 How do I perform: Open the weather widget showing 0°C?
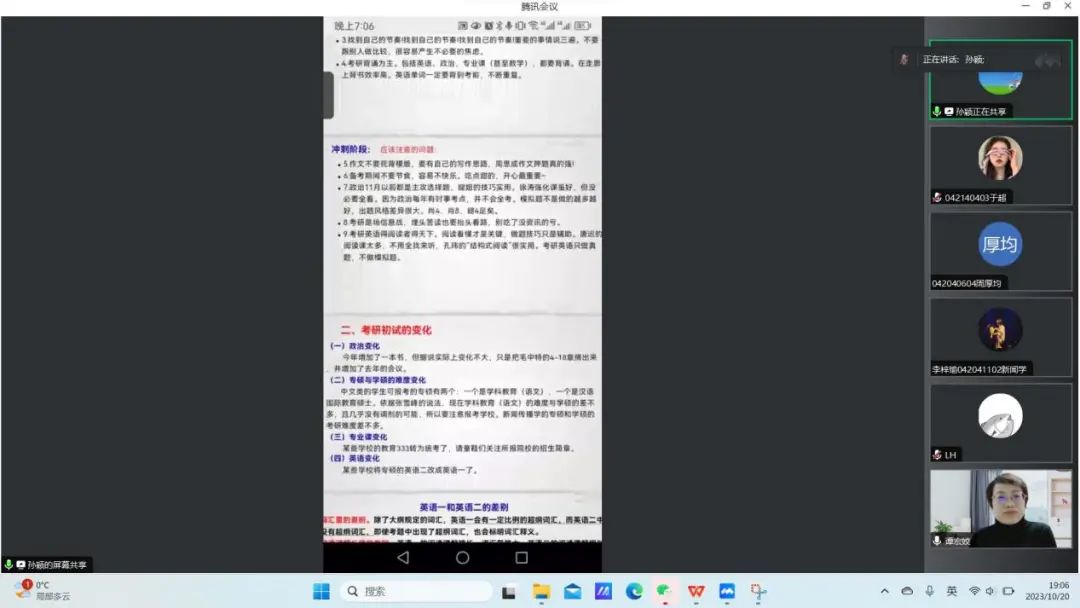pyautogui.click(x=42, y=591)
